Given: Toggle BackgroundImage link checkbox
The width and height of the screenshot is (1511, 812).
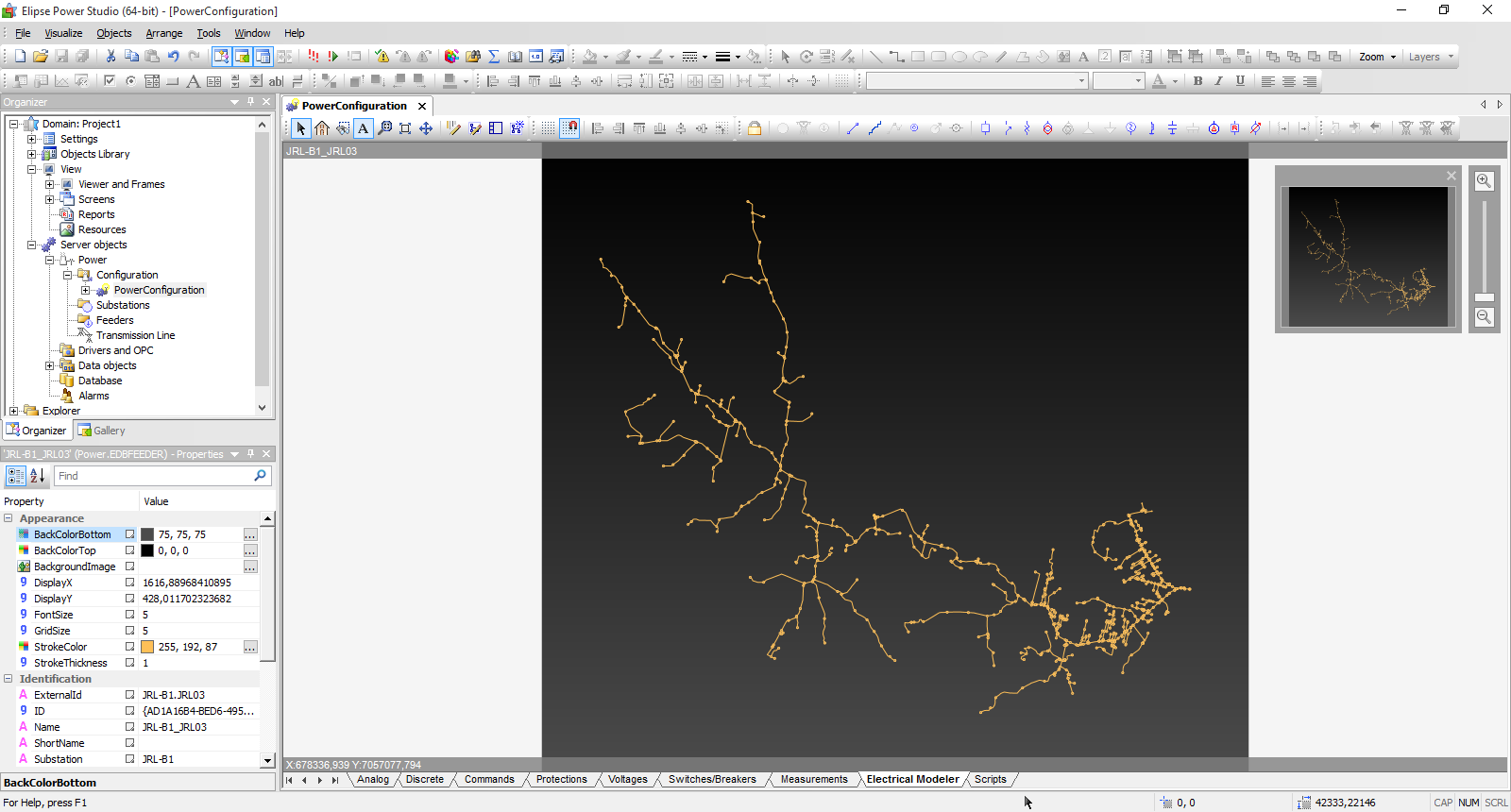Looking at the screenshot, I should 130,567.
